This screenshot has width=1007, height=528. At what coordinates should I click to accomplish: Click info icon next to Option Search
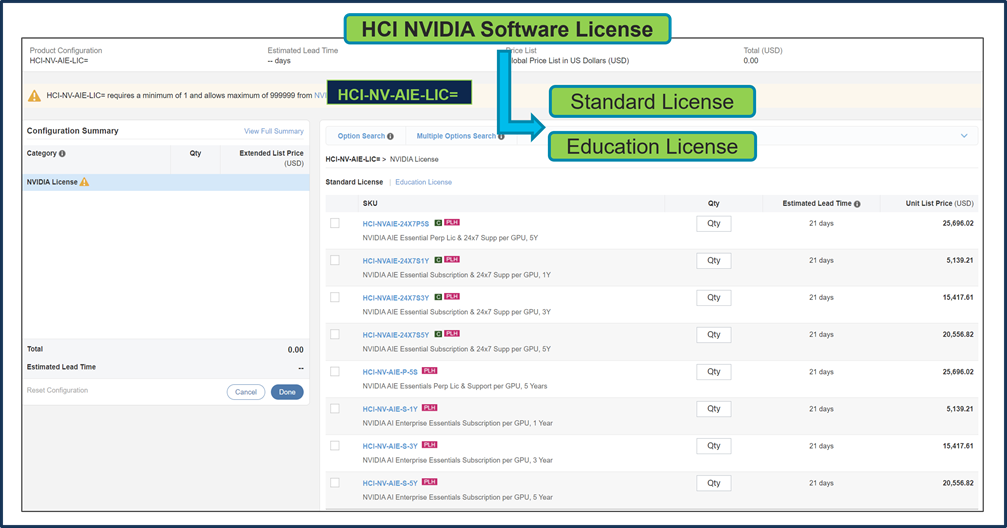(390, 136)
